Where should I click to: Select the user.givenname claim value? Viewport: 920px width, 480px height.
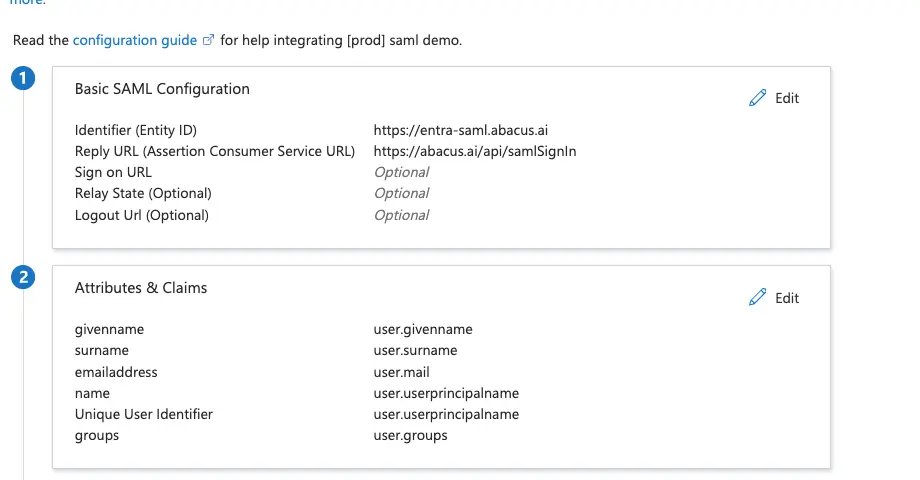coord(423,329)
